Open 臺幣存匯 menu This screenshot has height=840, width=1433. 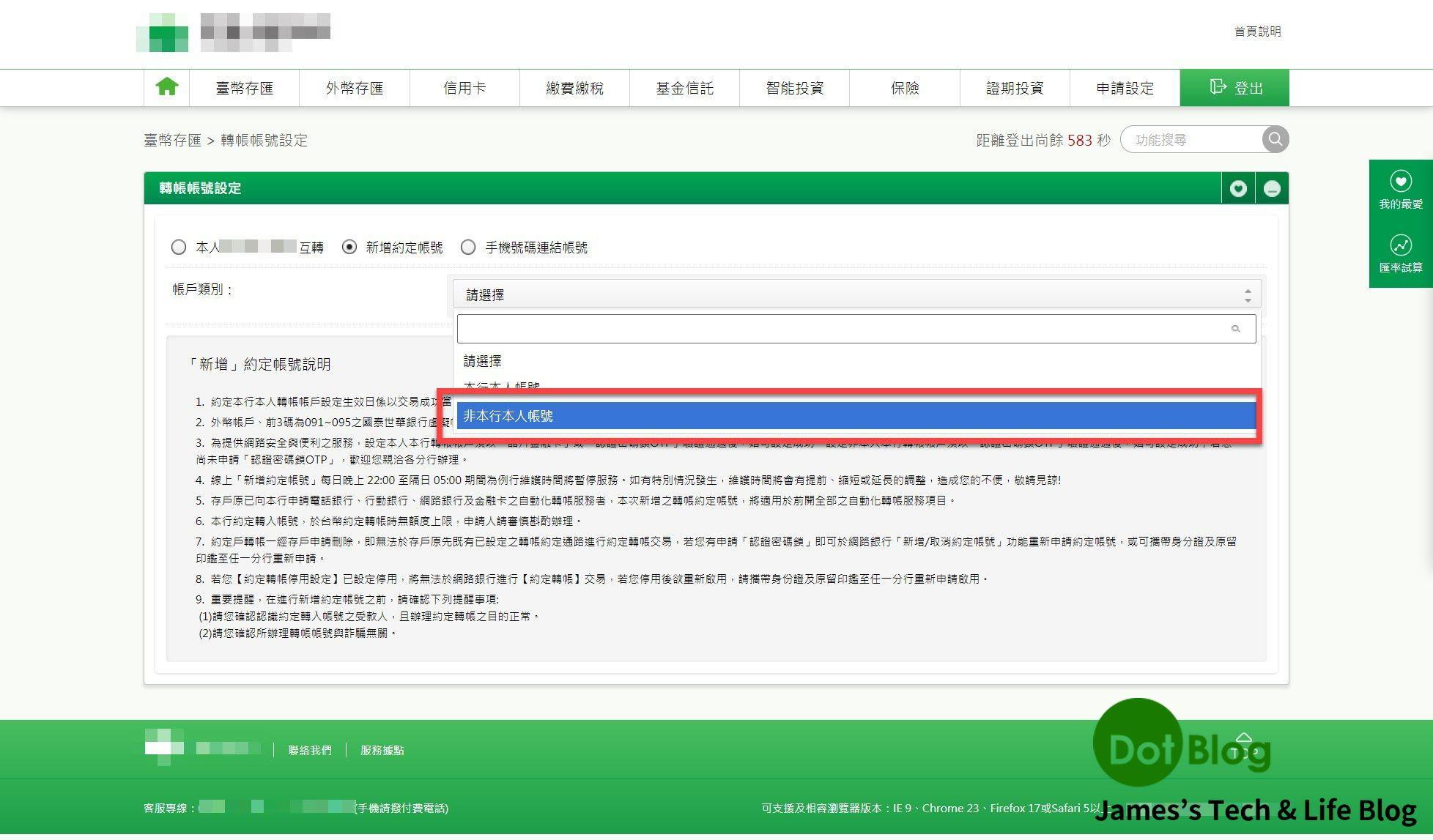pyautogui.click(x=244, y=88)
